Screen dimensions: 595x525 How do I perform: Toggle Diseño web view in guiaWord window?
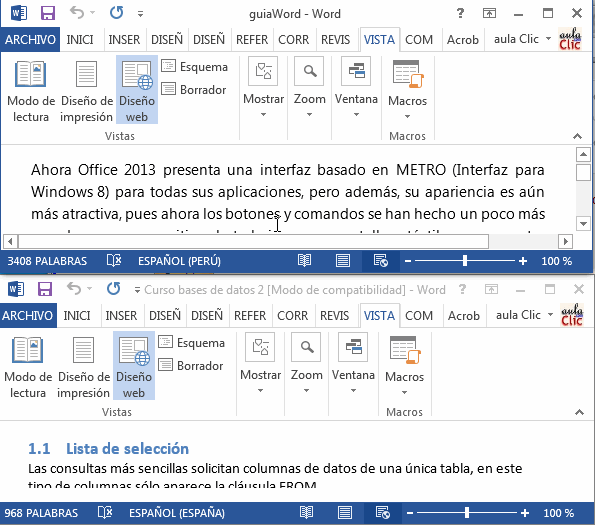(x=137, y=90)
